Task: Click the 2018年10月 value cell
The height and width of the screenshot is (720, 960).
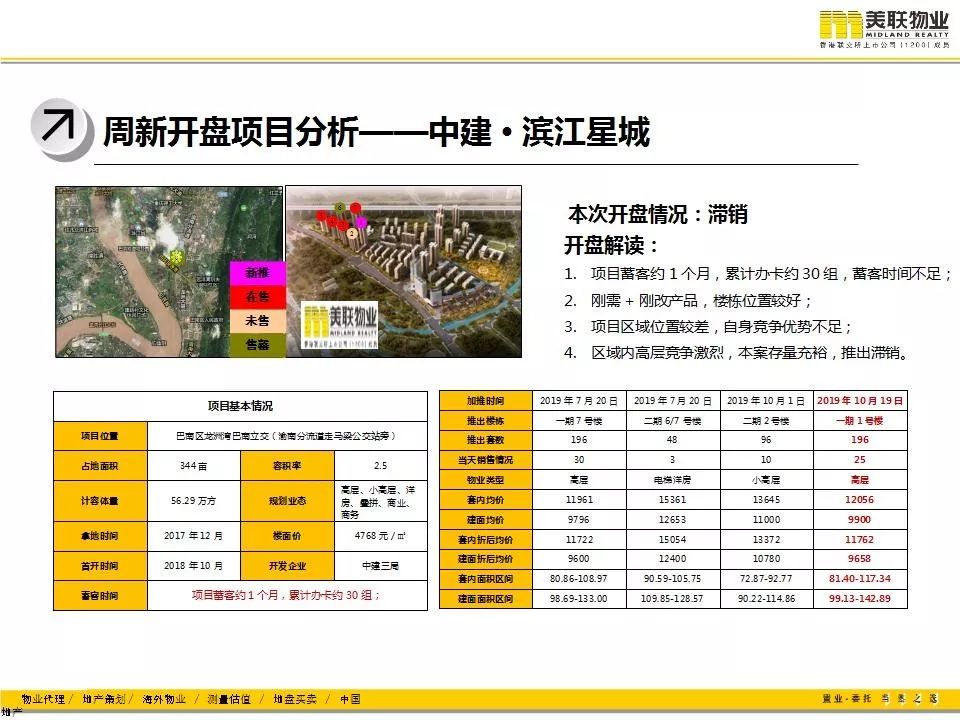Action: coord(193,566)
